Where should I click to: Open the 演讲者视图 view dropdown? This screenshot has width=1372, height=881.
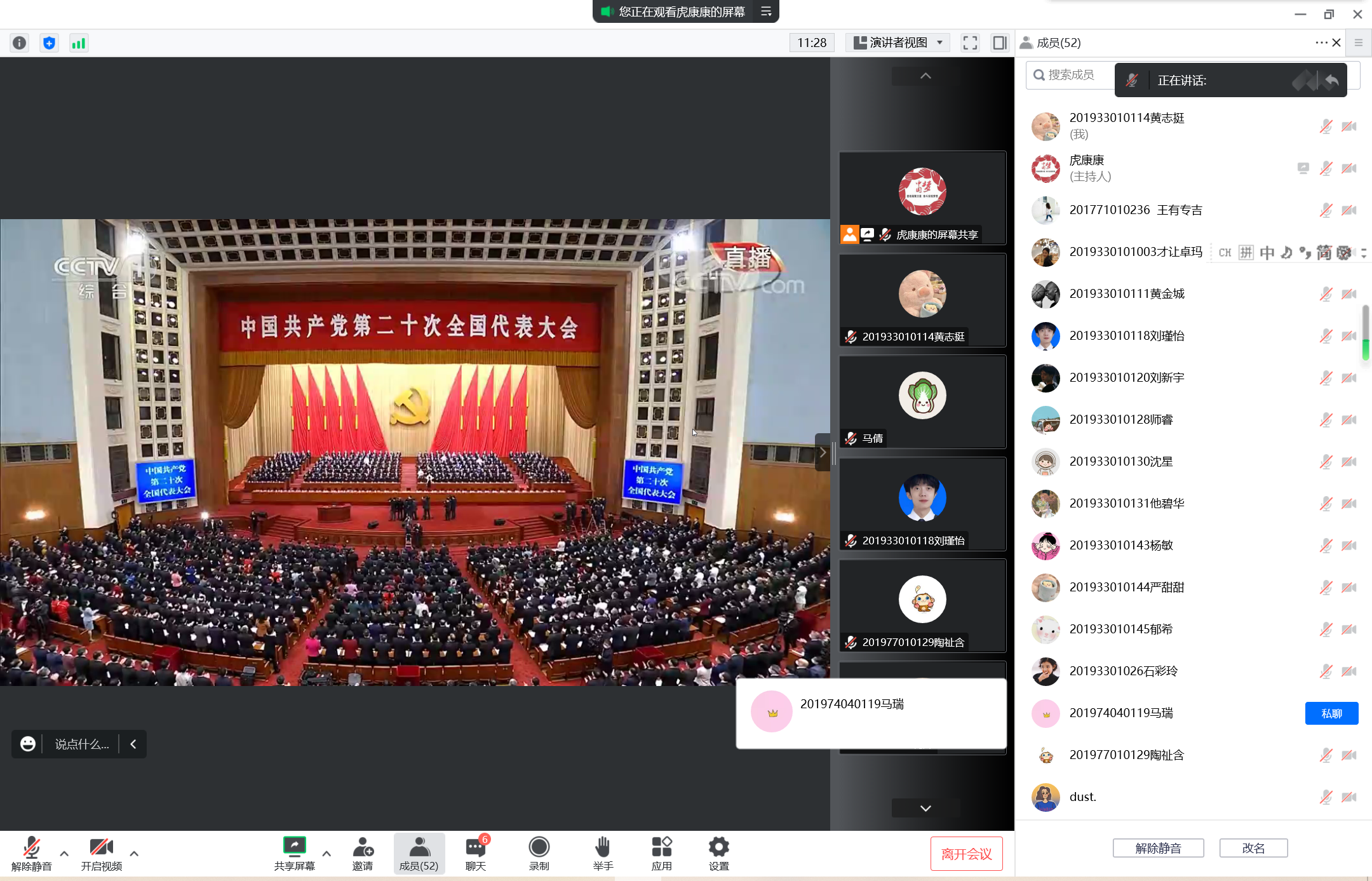click(x=898, y=43)
